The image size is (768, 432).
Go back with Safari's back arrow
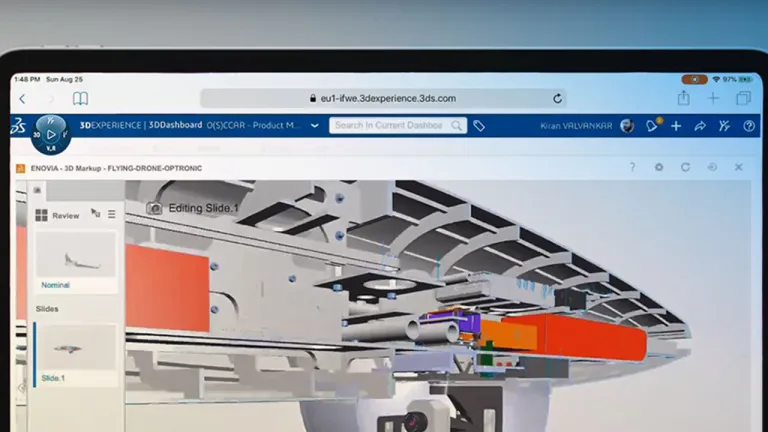tap(22, 99)
